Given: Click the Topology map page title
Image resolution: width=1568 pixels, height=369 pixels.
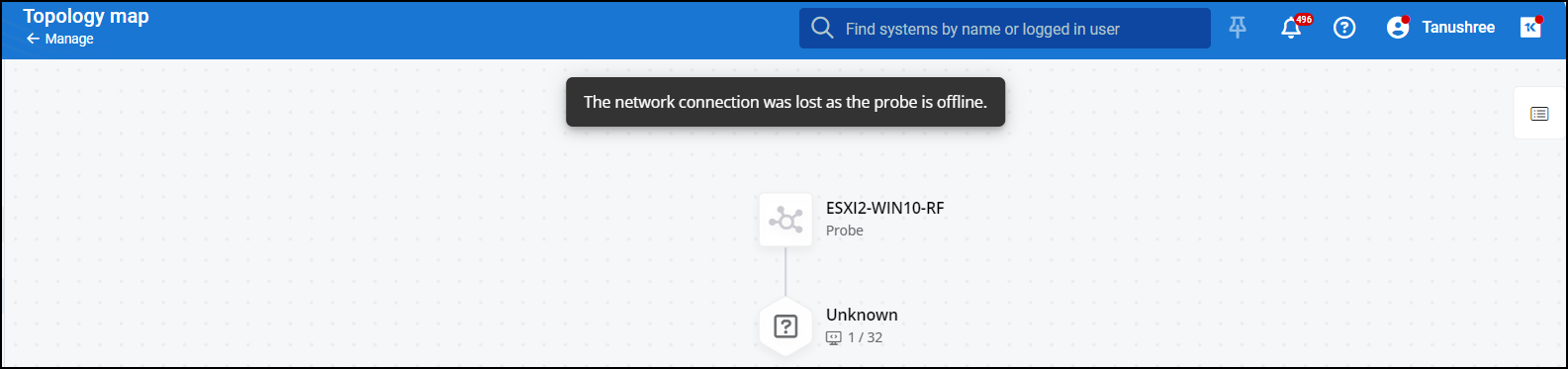Looking at the screenshot, I should 86,16.
